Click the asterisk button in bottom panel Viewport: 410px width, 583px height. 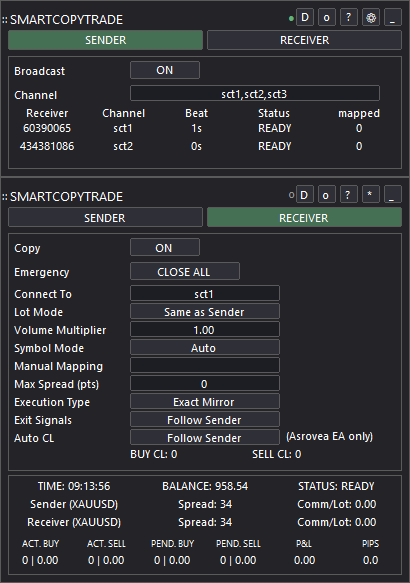(x=370, y=194)
